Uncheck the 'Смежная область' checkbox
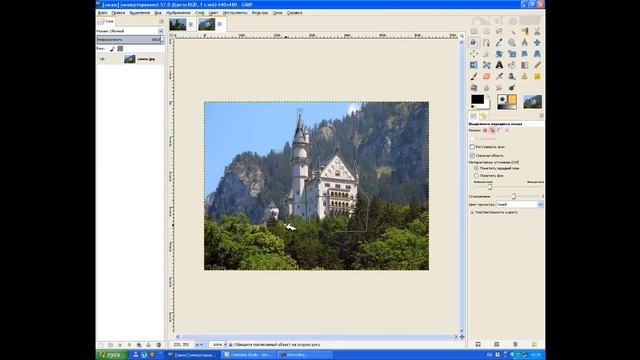Image resolution: width=640 pixels, height=360 pixels. pos(472,156)
